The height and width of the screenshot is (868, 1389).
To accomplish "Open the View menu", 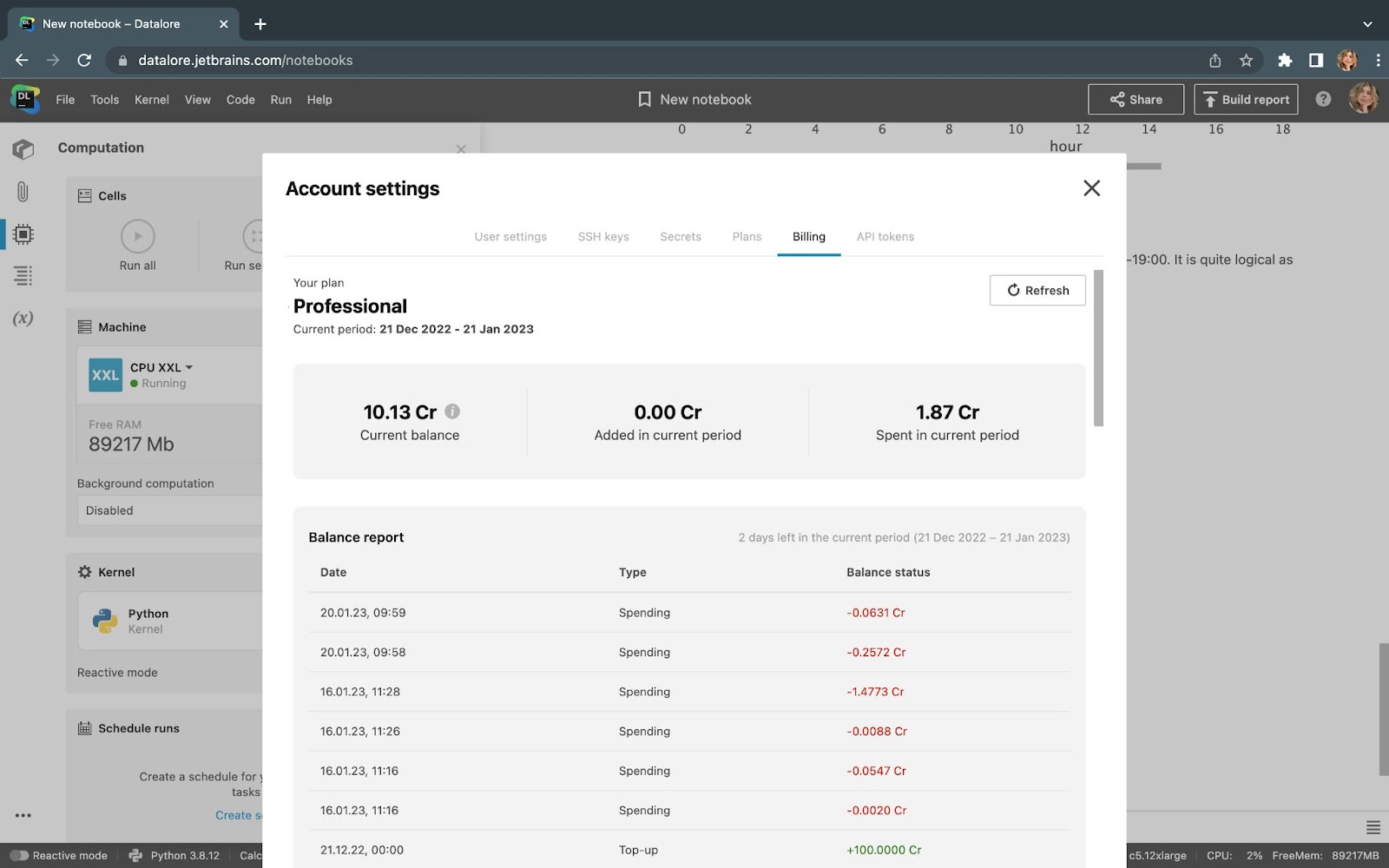I will 198,100.
